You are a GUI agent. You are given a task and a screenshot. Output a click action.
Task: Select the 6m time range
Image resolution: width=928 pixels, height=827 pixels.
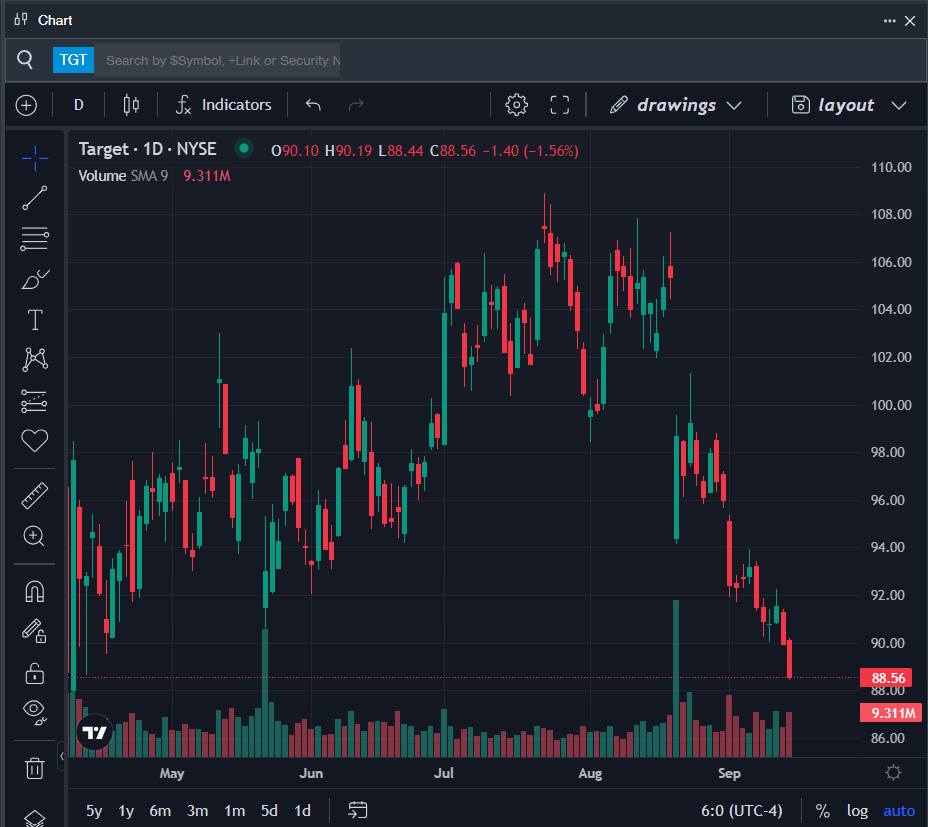160,811
